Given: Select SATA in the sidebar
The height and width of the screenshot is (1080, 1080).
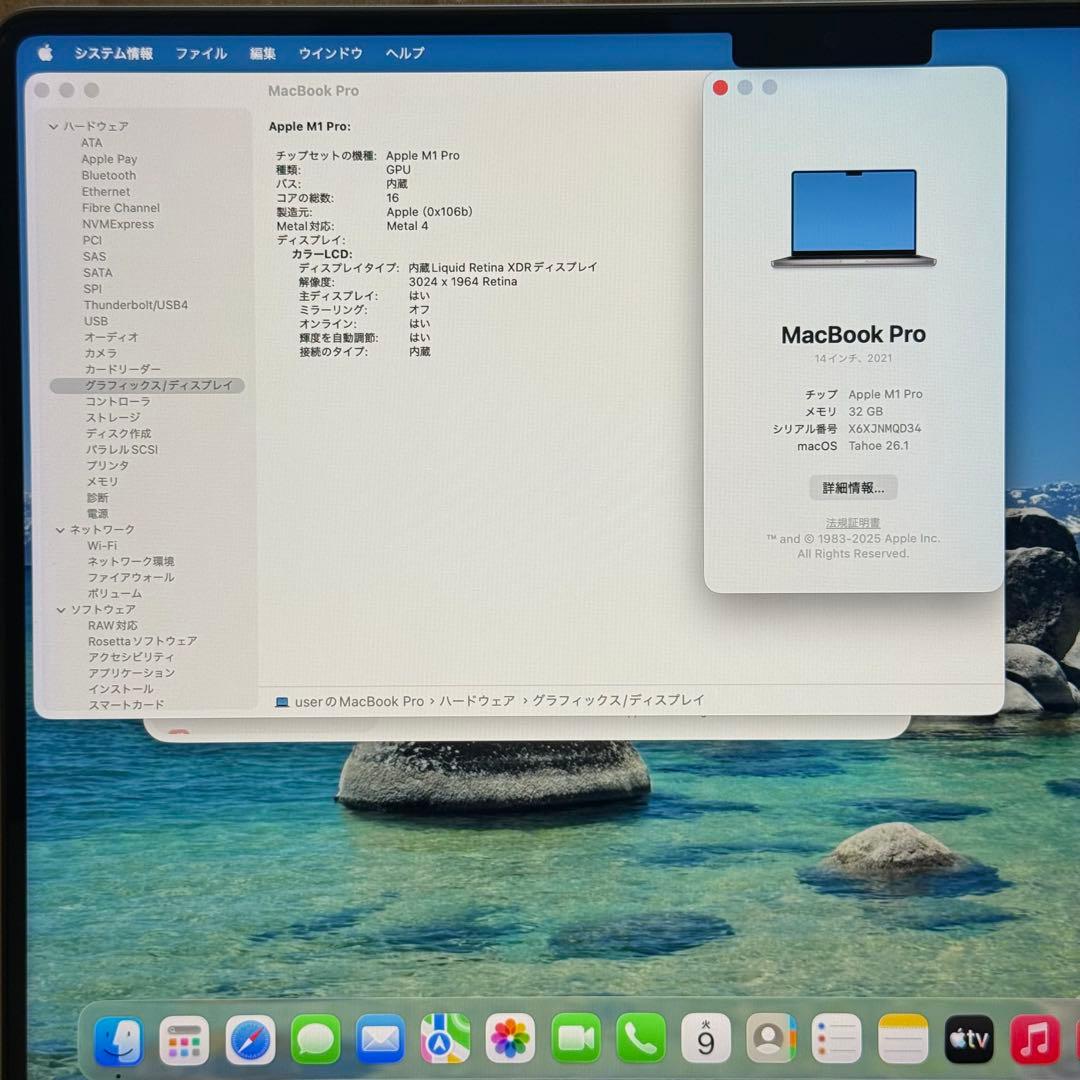Looking at the screenshot, I should (x=98, y=273).
